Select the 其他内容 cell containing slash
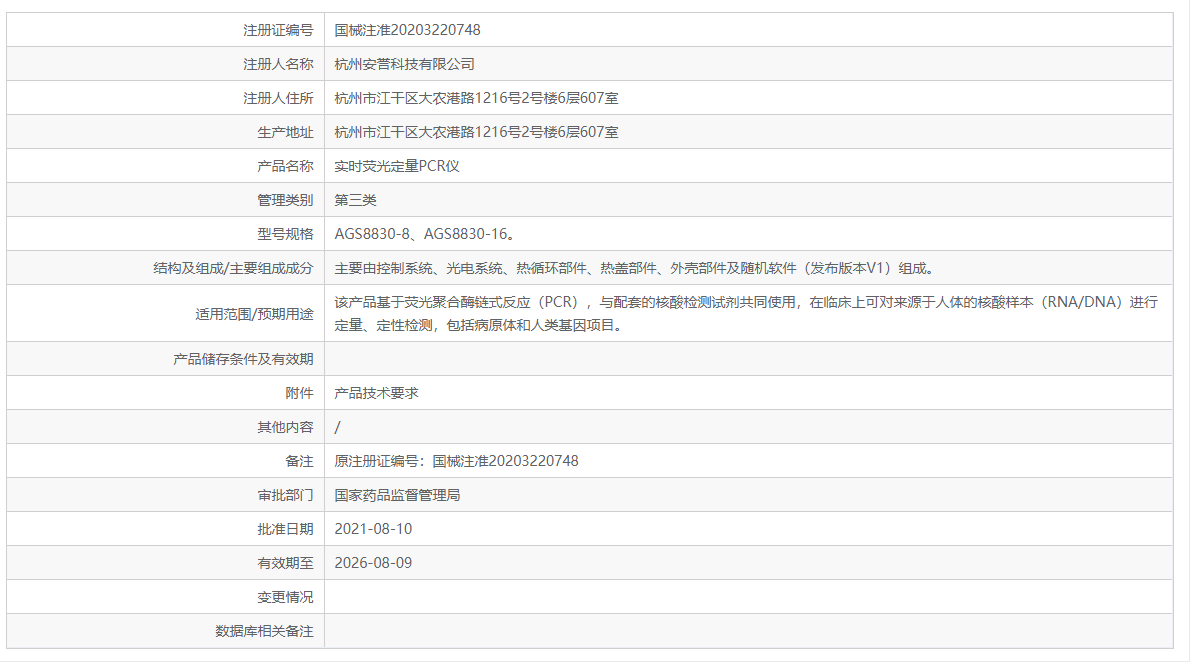Image resolution: width=1196 pixels, height=670 pixels. coord(336,426)
